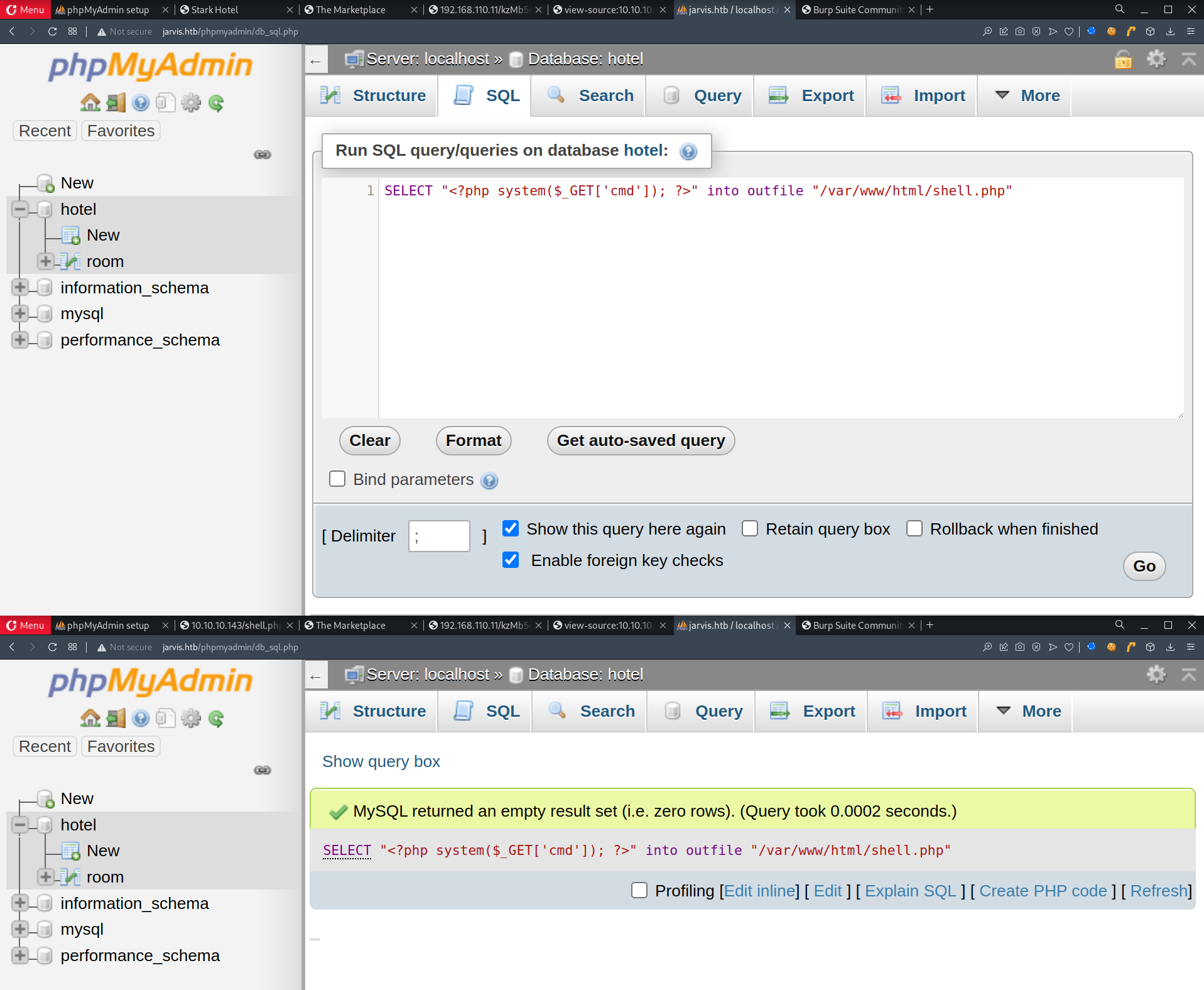Expand mysql database in query result window tree
Image resolution: width=1204 pixels, height=990 pixels.
tap(20, 928)
